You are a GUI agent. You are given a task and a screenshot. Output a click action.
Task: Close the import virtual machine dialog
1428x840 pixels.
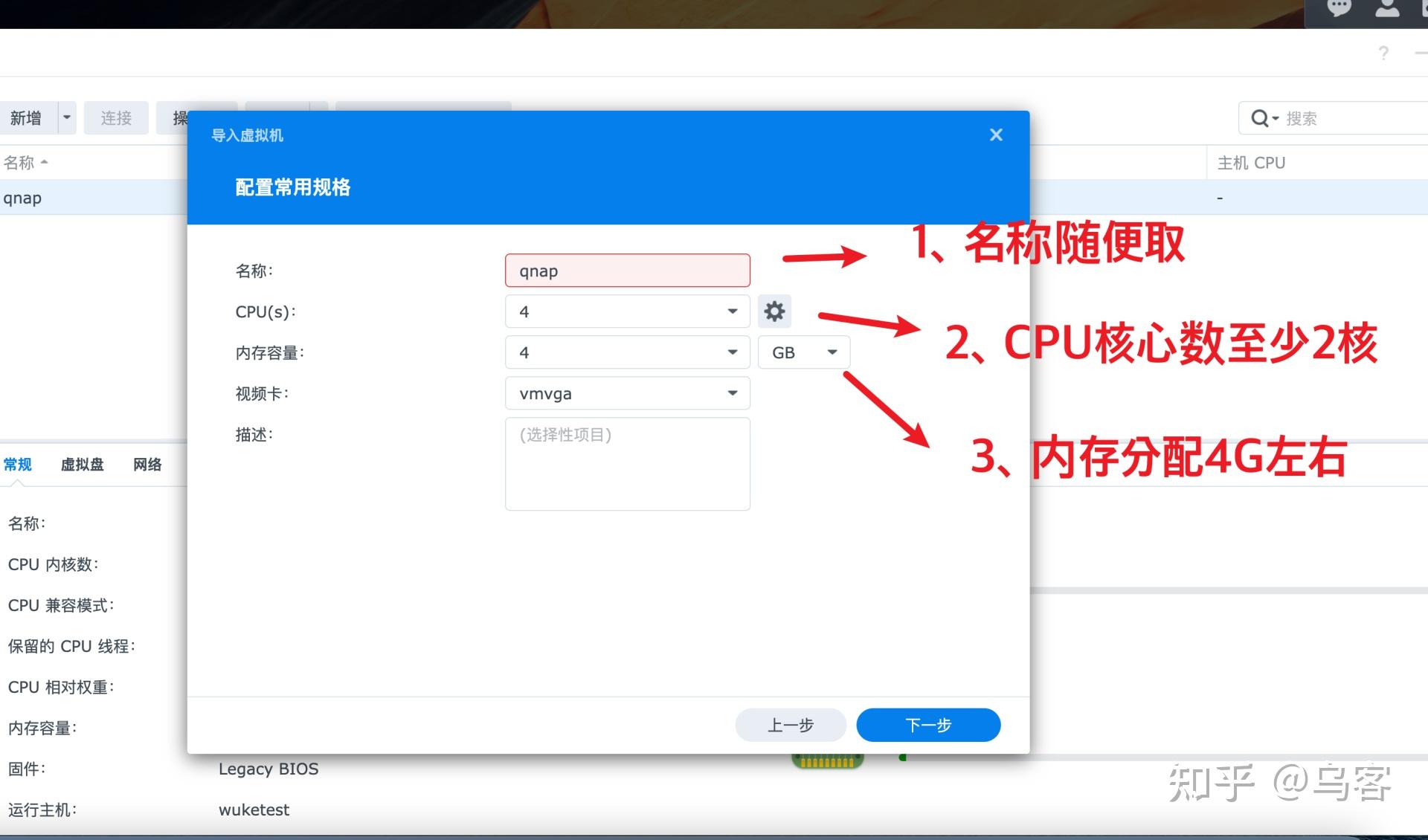(996, 135)
